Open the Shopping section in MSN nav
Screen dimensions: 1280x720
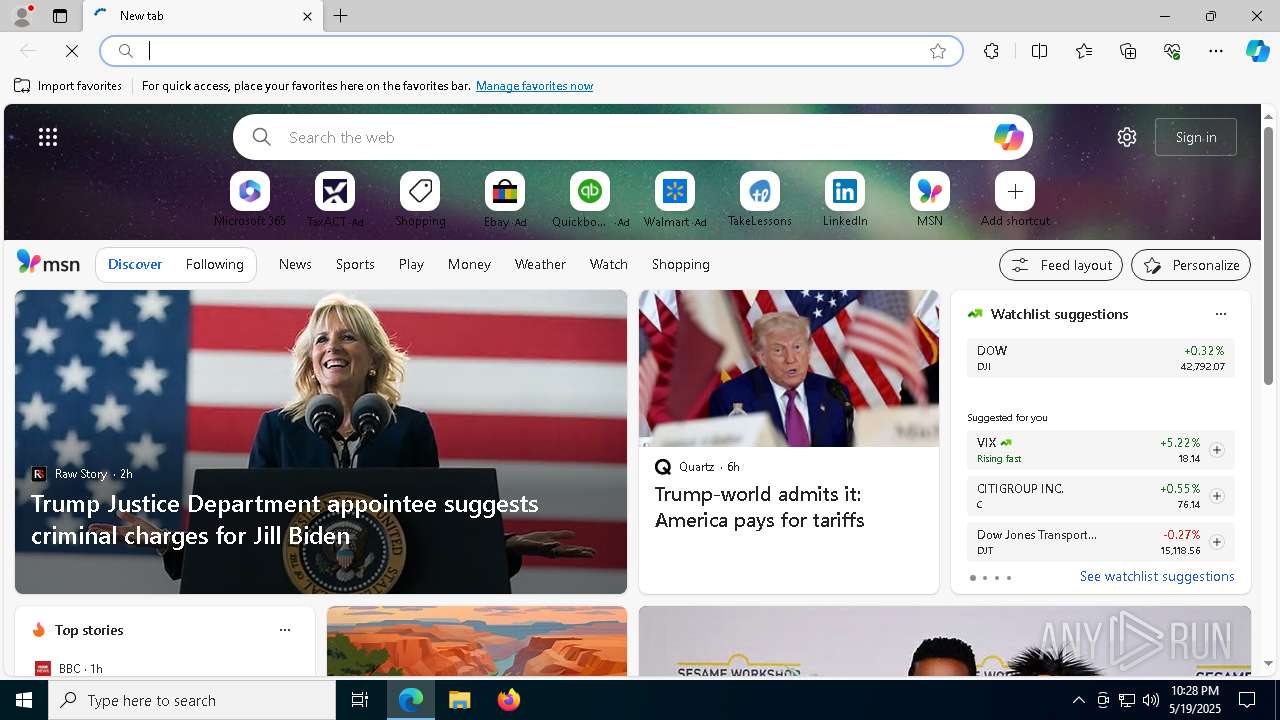click(x=680, y=264)
